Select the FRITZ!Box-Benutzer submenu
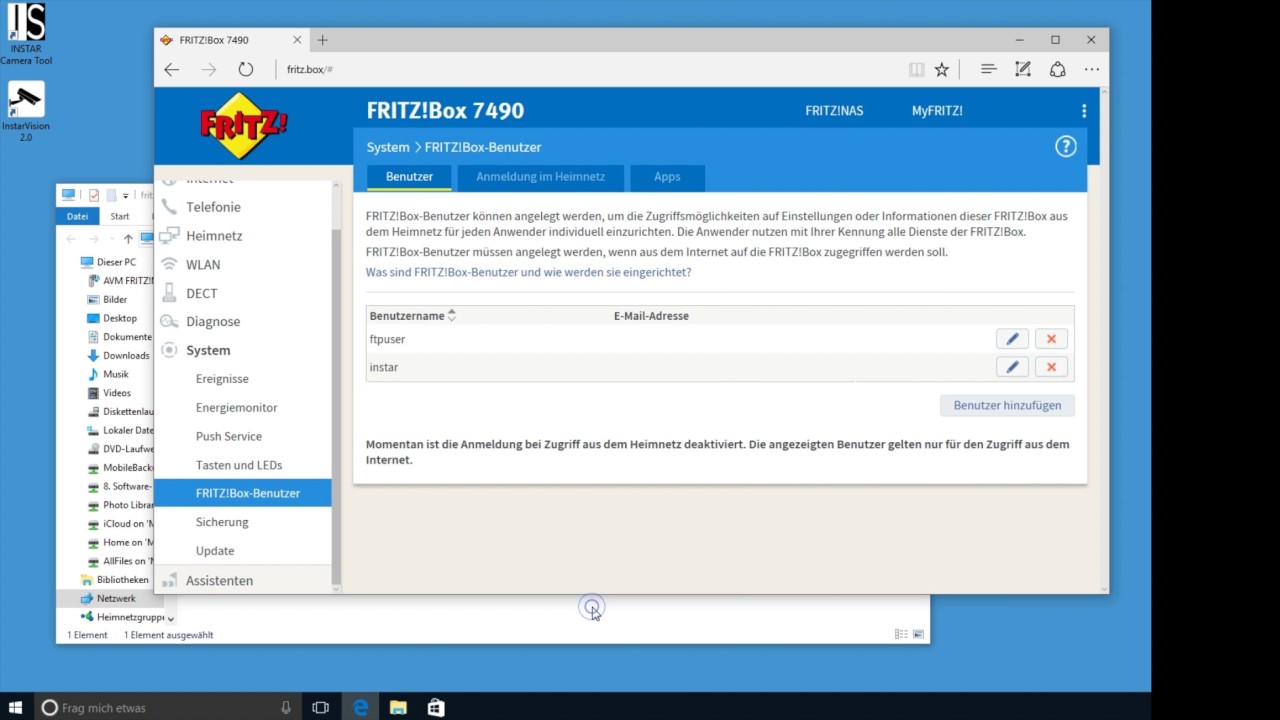The width and height of the screenshot is (1280, 720). click(x=243, y=493)
